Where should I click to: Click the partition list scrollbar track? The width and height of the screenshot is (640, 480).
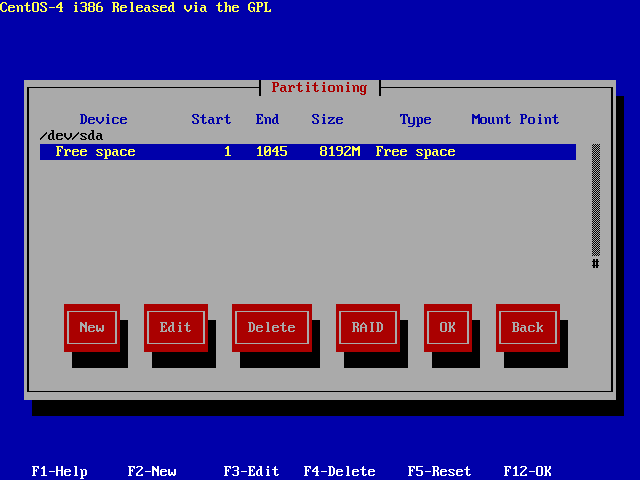point(596,200)
